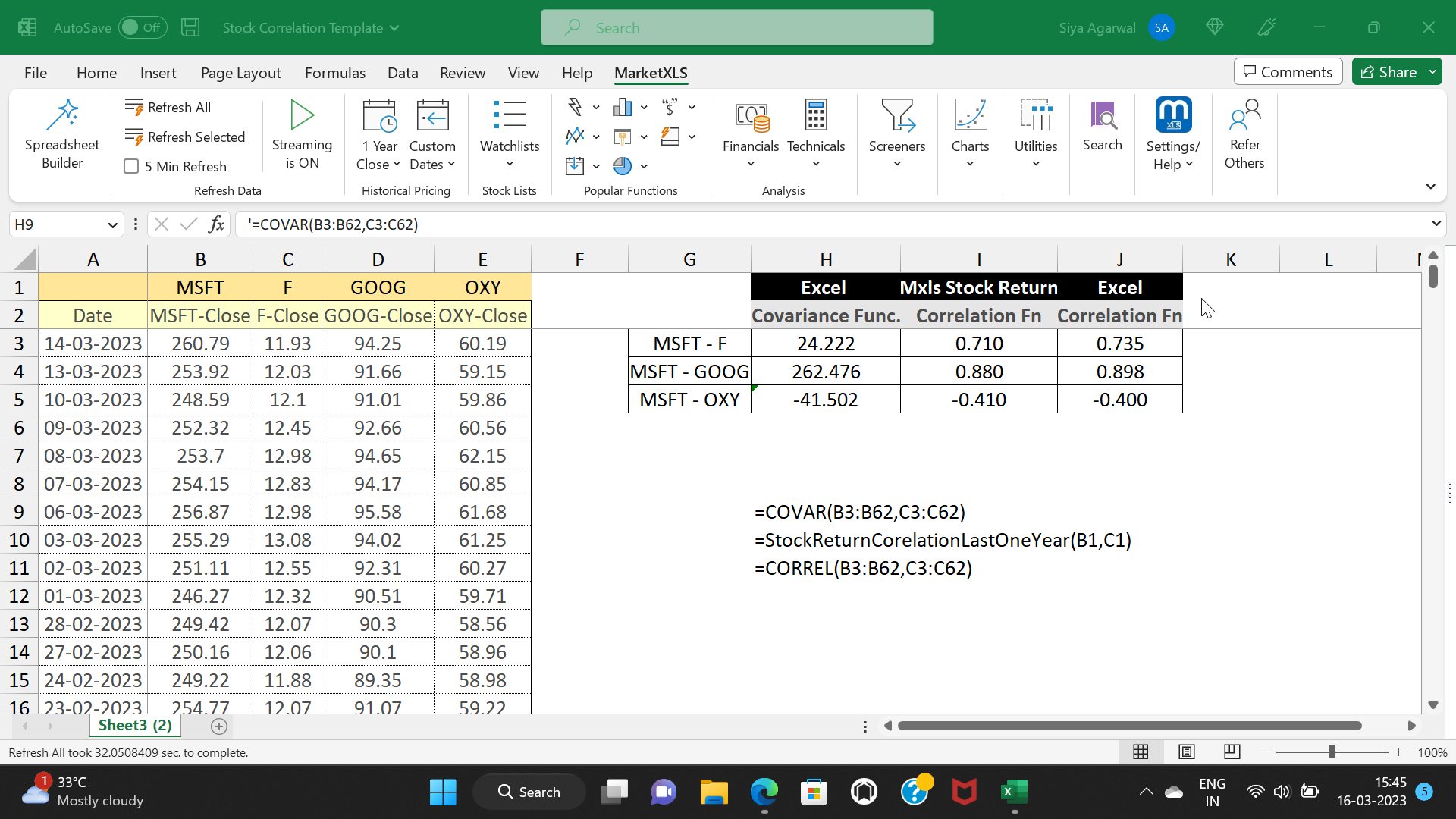The width and height of the screenshot is (1456, 819).
Task: Click the line graph popular function icon
Action: pos(575,136)
